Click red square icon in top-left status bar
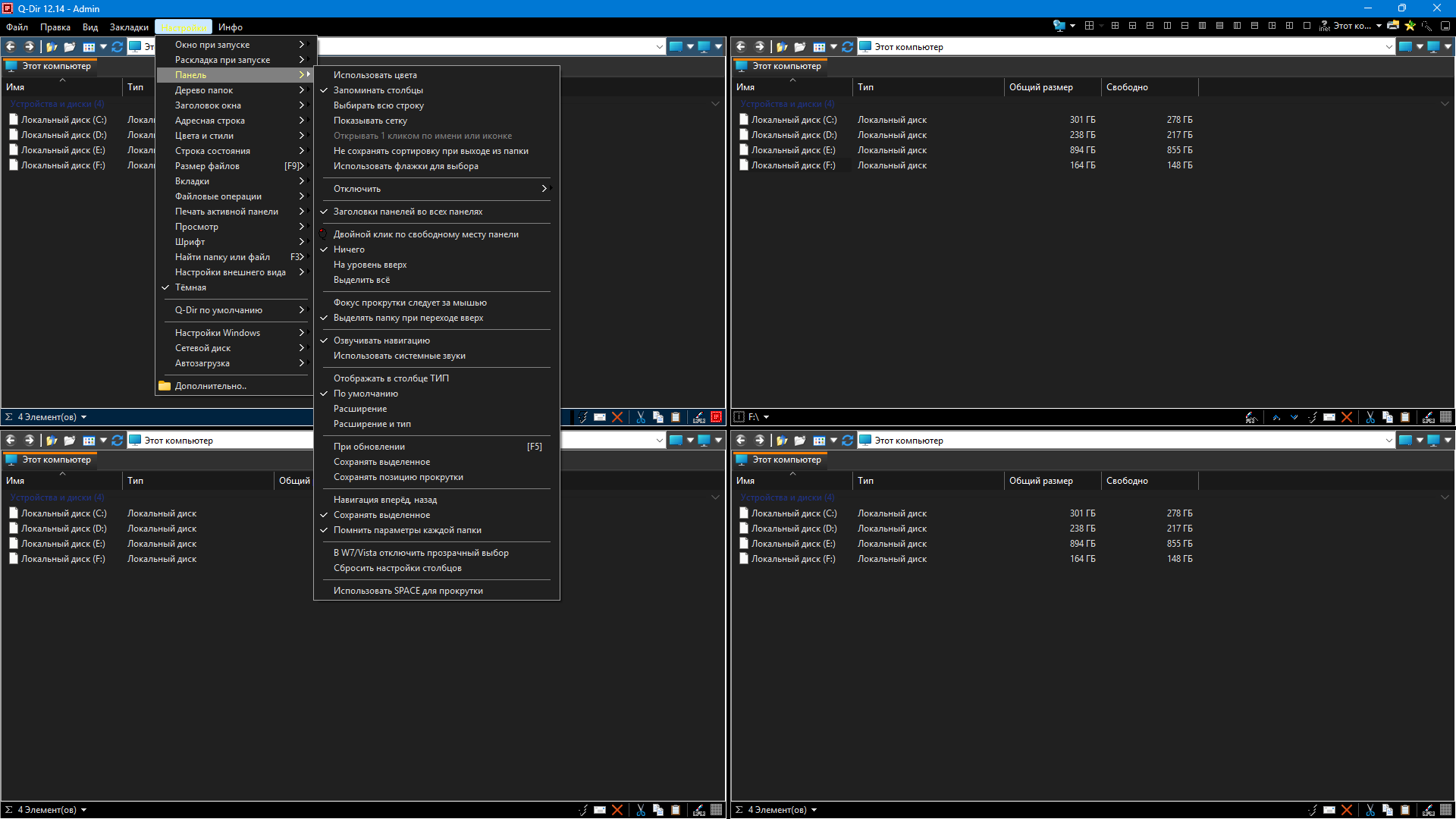1456x819 pixels. (x=716, y=417)
